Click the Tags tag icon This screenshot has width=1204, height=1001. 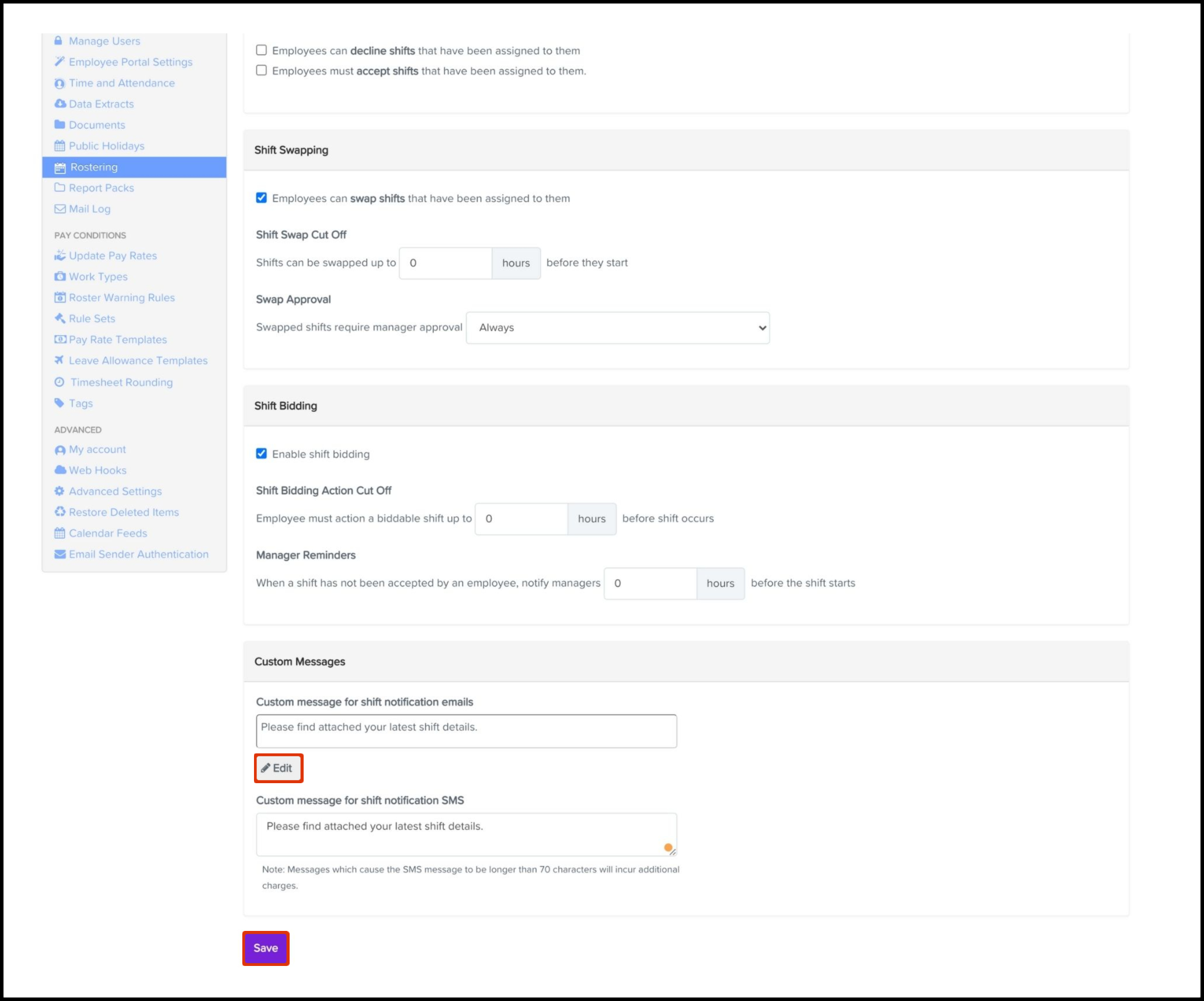[60, 403]
